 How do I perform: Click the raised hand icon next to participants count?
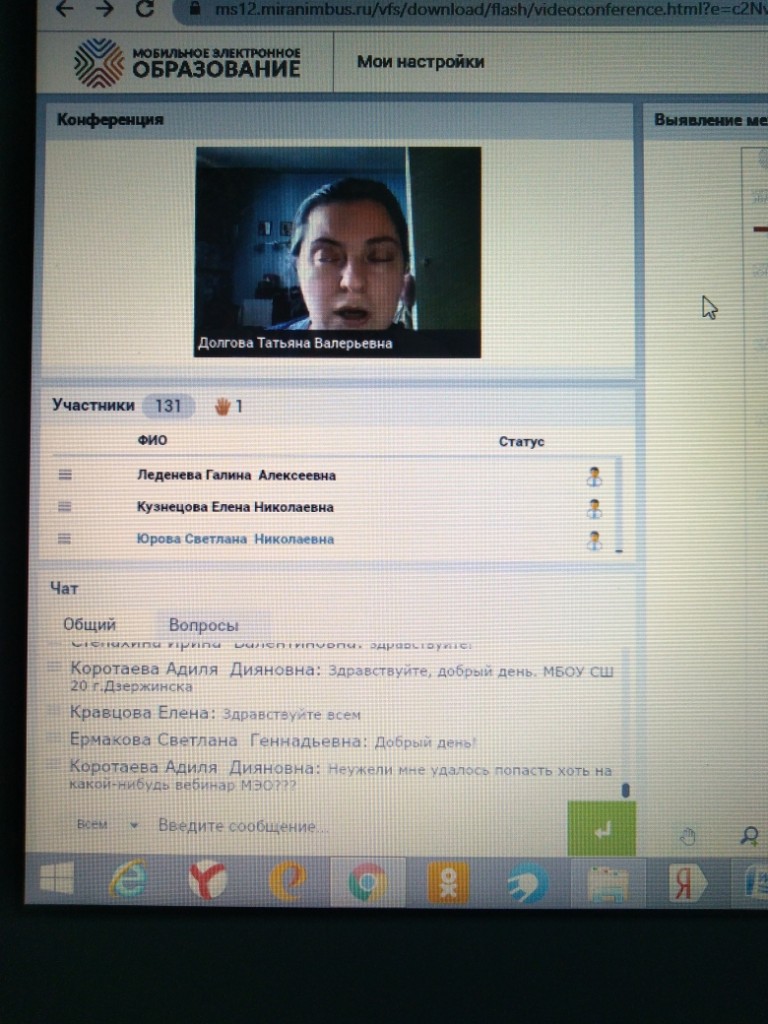point(222,406)
